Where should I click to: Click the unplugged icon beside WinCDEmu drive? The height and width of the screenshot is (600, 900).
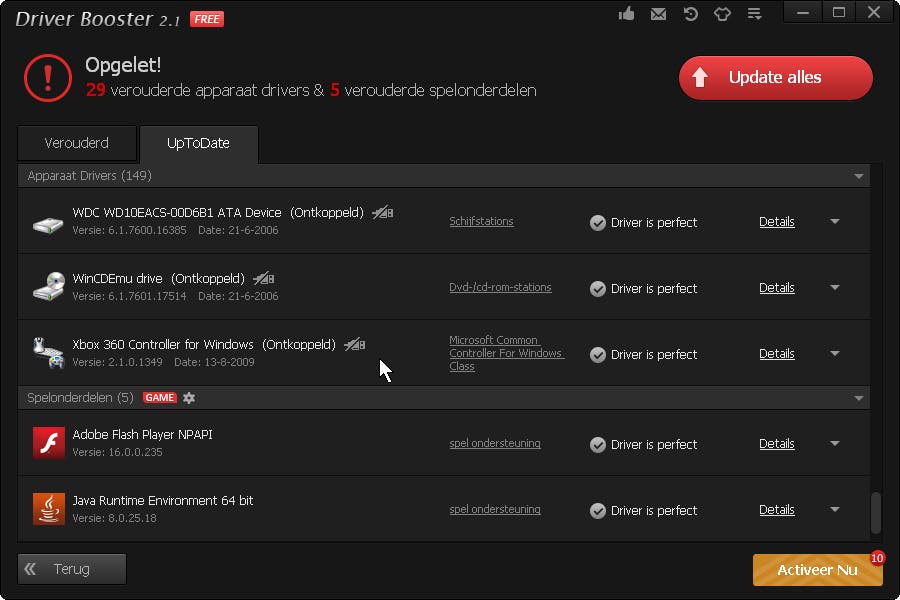click(x=263, y=279)
